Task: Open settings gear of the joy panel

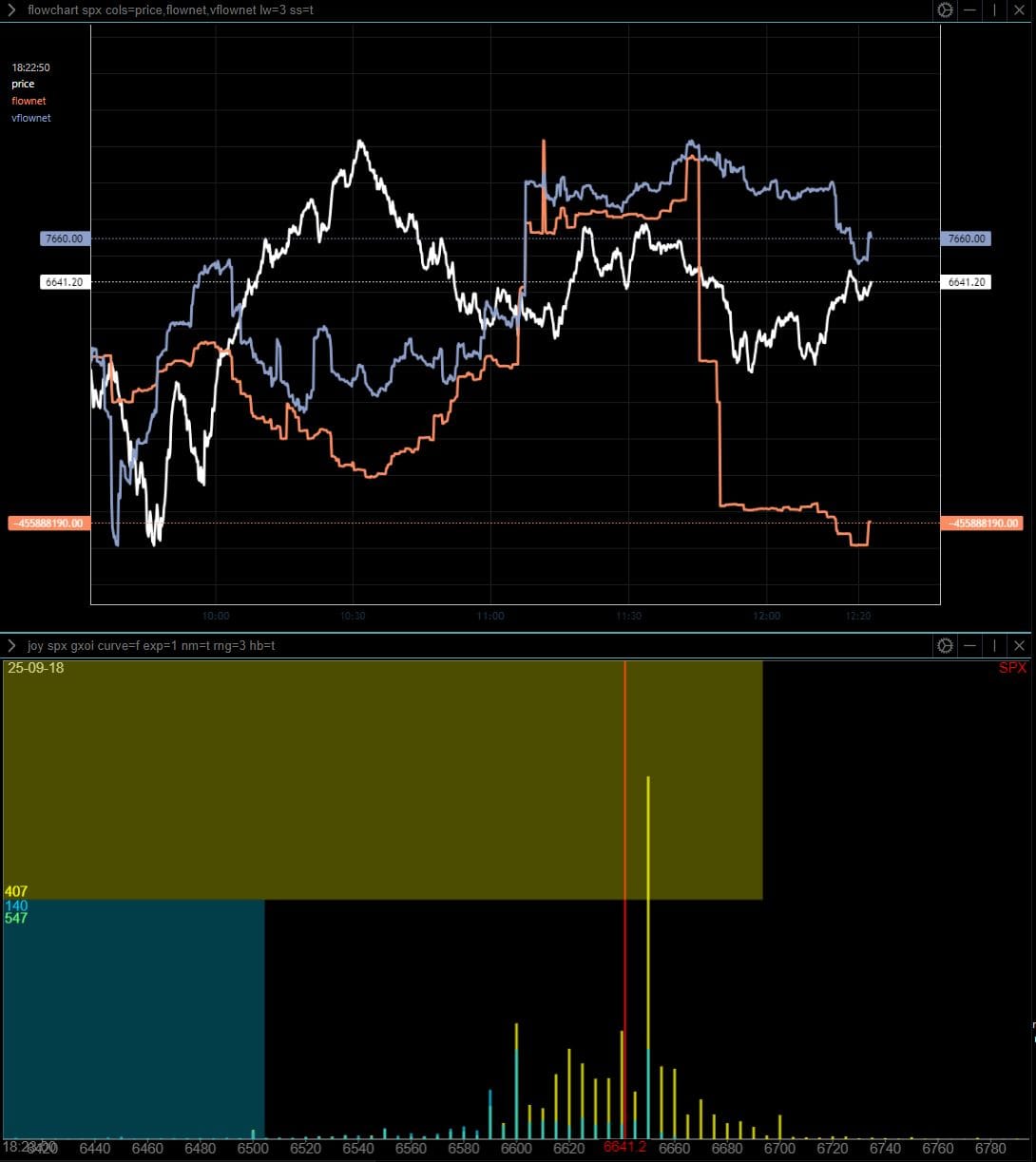Action: [x=945, y=645]
